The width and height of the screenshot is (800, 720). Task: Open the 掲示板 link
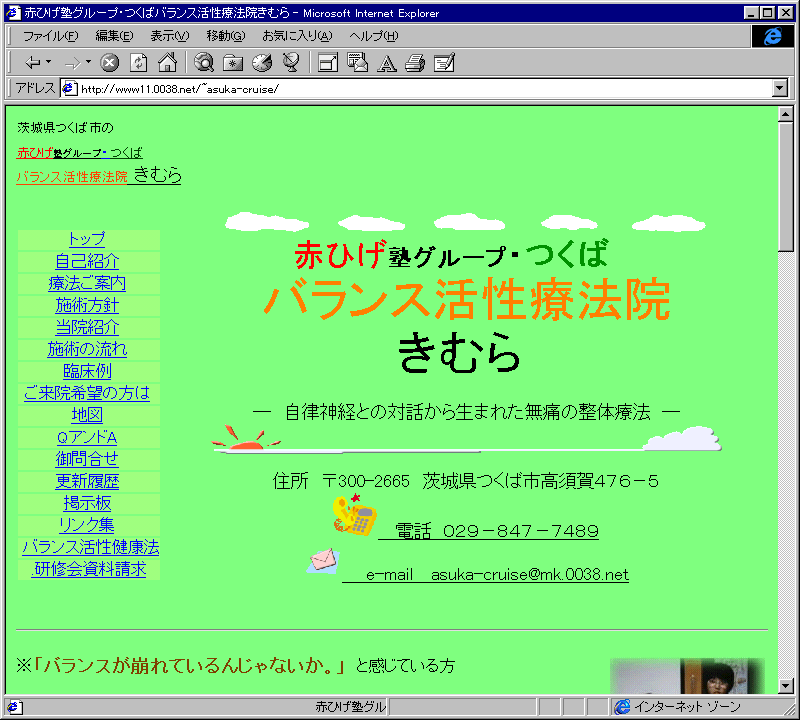coord(87,503)
